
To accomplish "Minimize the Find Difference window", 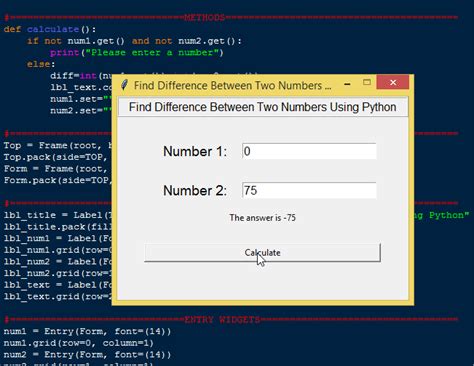I will point(347,84).
